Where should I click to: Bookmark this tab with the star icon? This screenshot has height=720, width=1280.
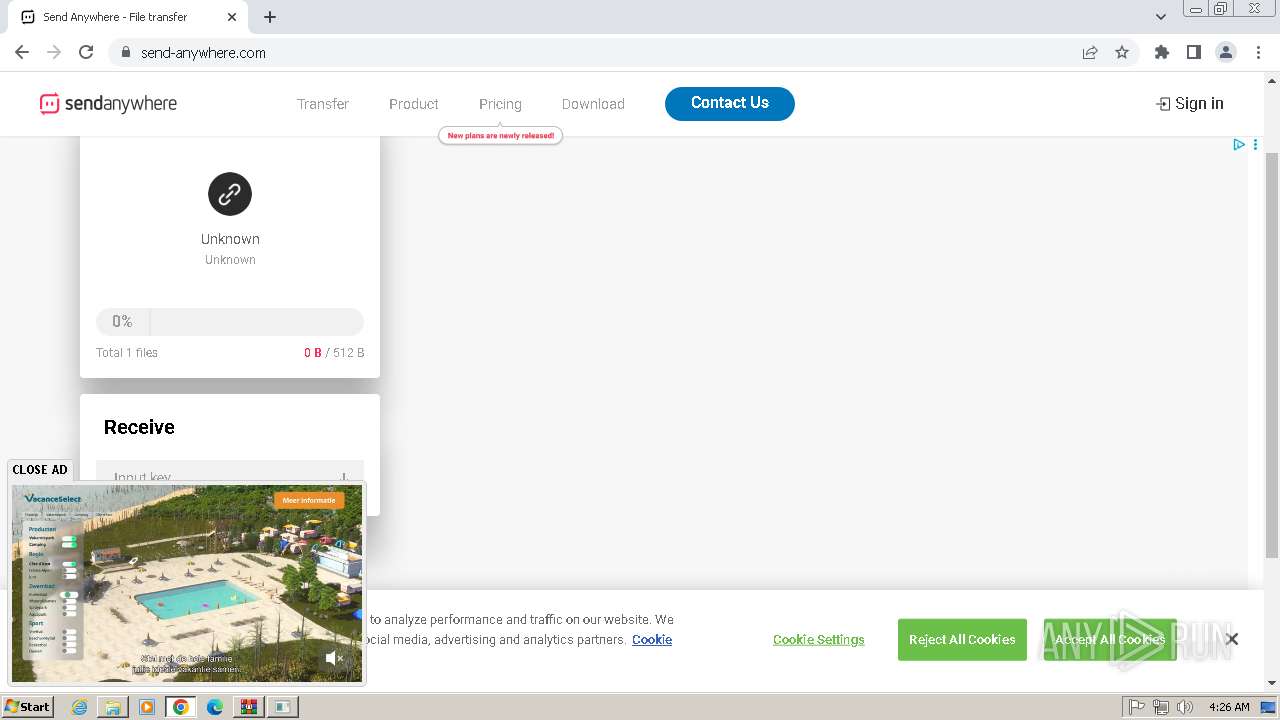1122,52
